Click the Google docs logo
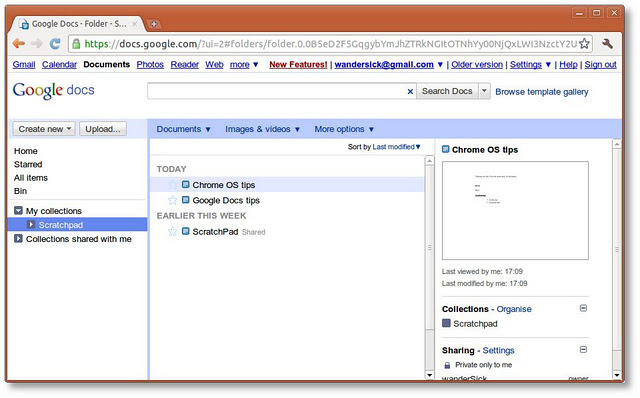The image size is (640, 398). click(x=53, y=90)
